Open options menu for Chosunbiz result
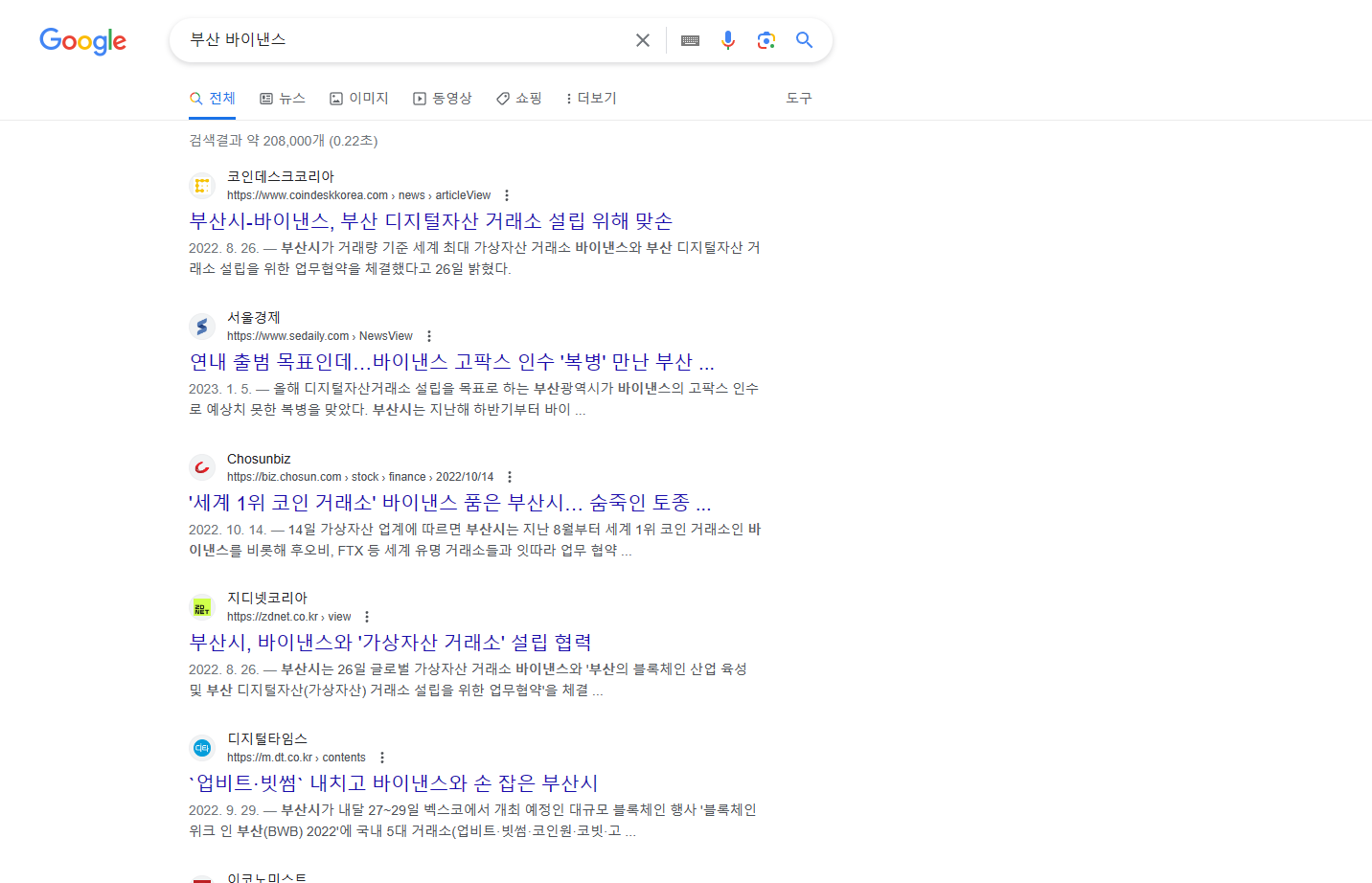The image size is (1372, 883). (510, 477)
